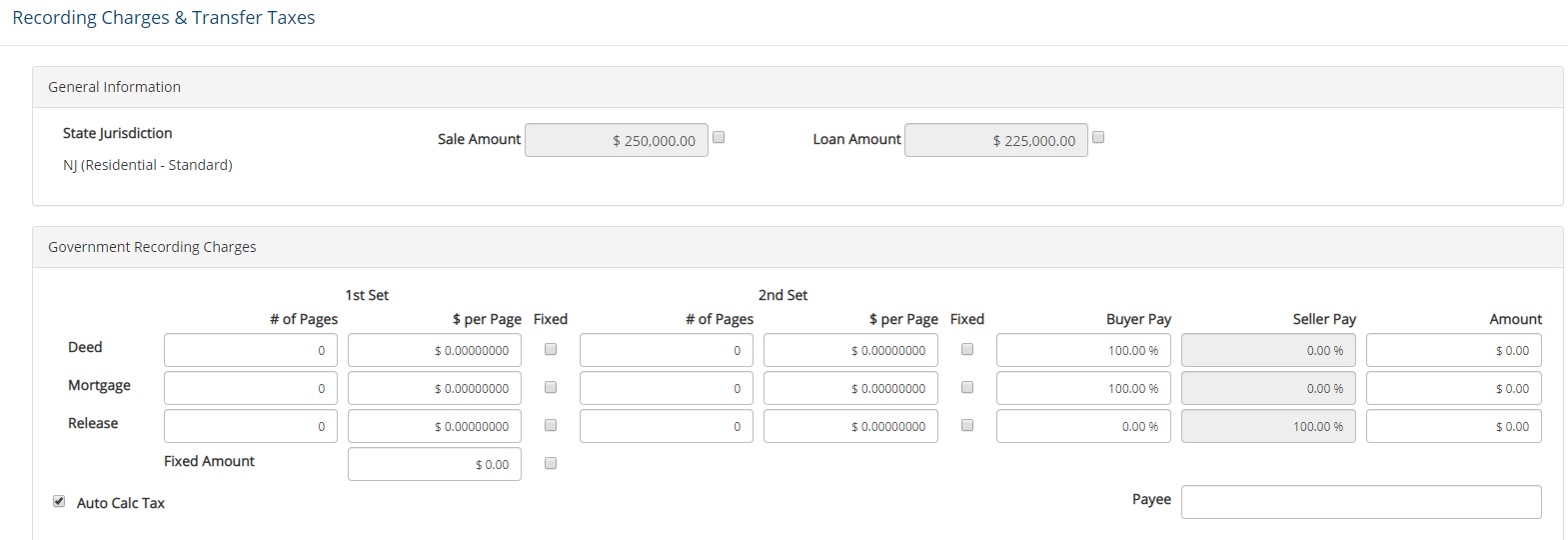
Task: Click the Buyer Pay column heading
Action: pos(1138,319)
